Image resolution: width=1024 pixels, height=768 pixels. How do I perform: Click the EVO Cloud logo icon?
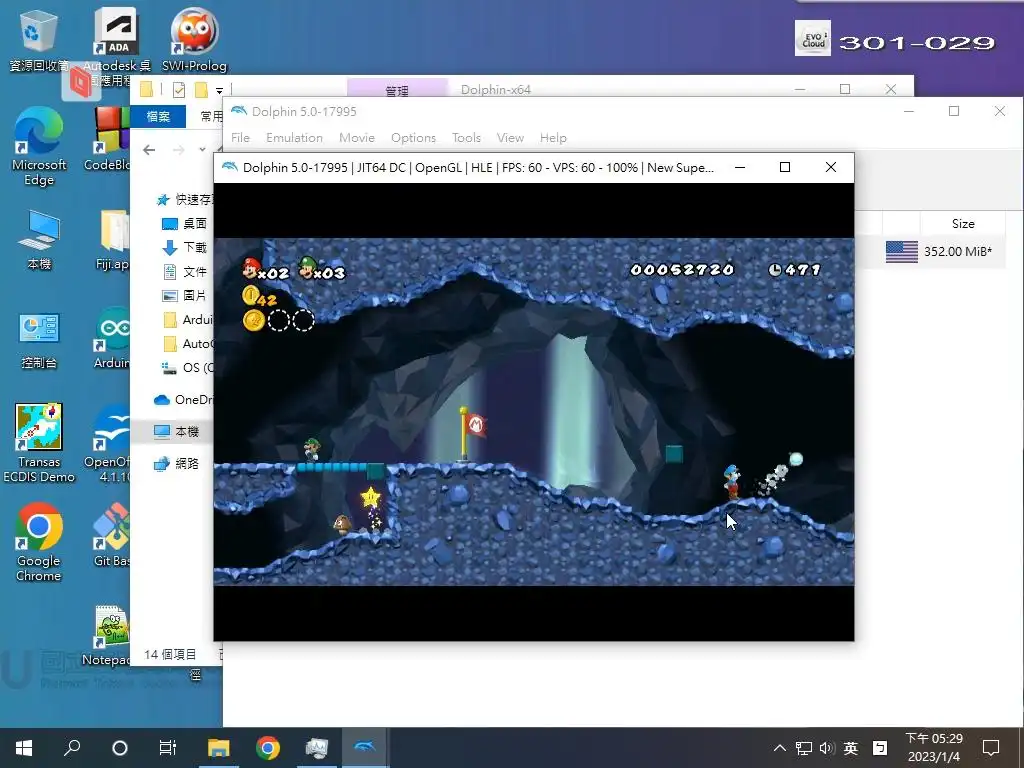point(812,38)
